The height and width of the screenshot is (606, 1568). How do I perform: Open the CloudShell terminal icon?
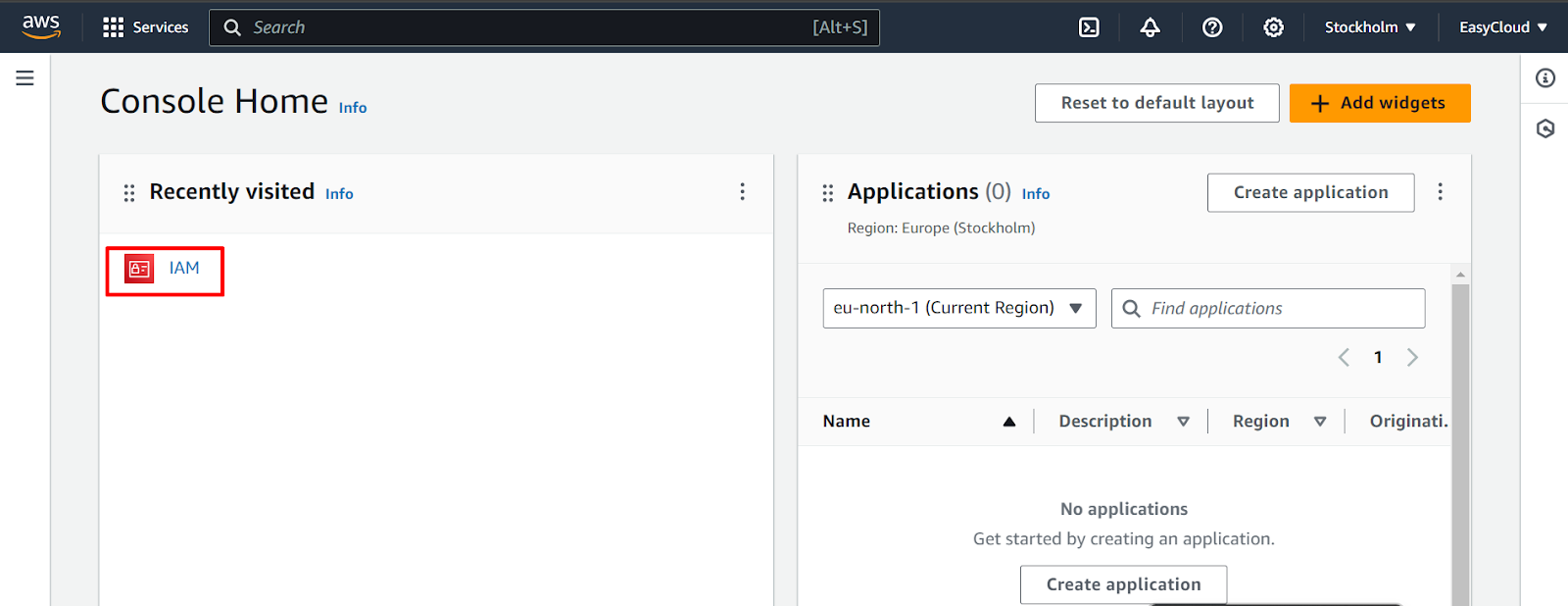(1089, 27)
